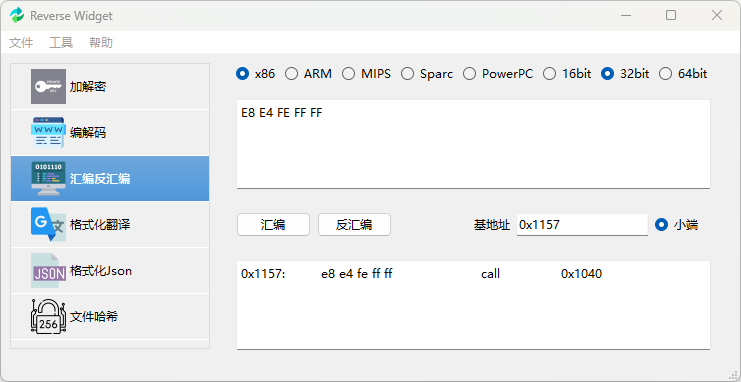This screenshot has width=741, height=382.
Task: Click the Google translate icon for 格式化翻译
Action: coord(48,224)
